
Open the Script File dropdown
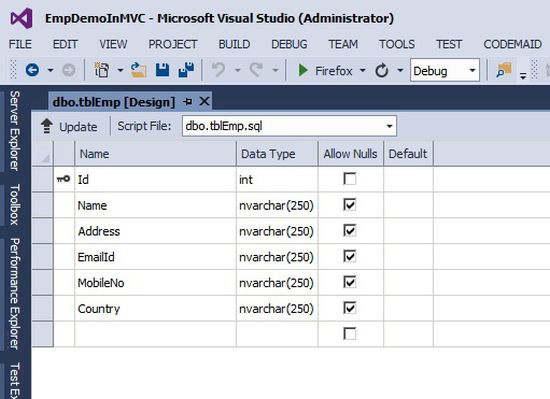click(x=389, y=126)
